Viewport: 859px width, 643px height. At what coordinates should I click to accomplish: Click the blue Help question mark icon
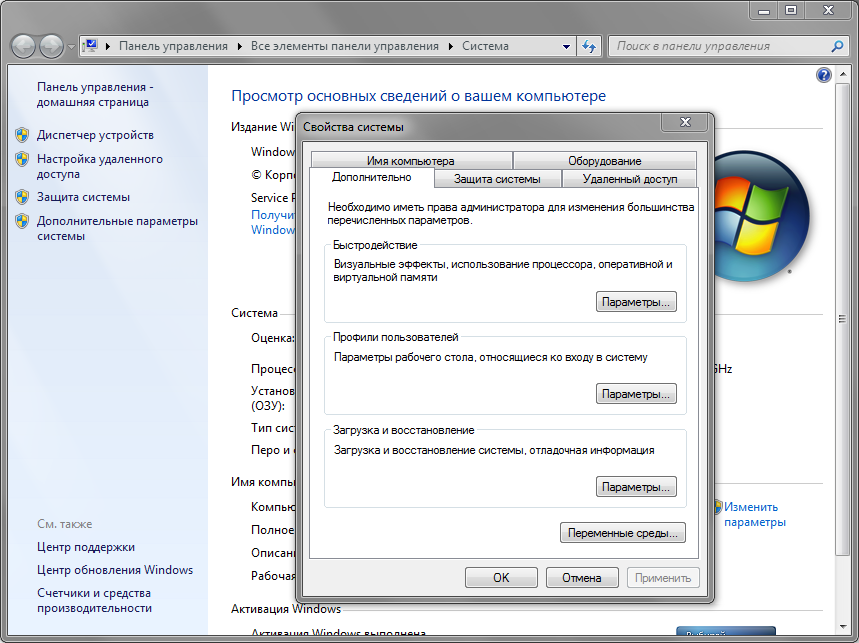click(x=822, y=74)
